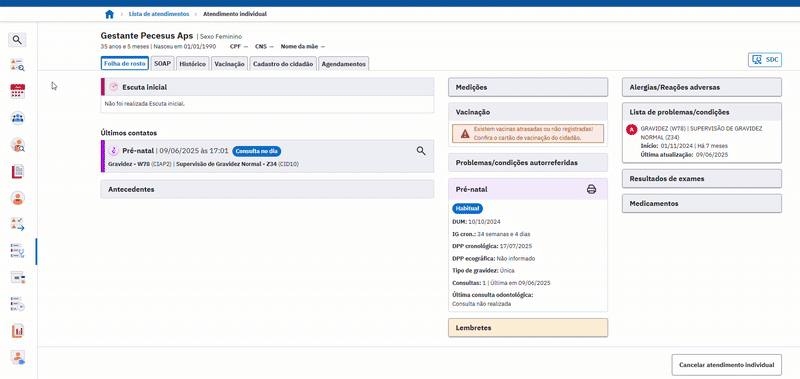
Task: Expand the Antecedentes section
Action: pyautogui.click(x=267, y=189)
